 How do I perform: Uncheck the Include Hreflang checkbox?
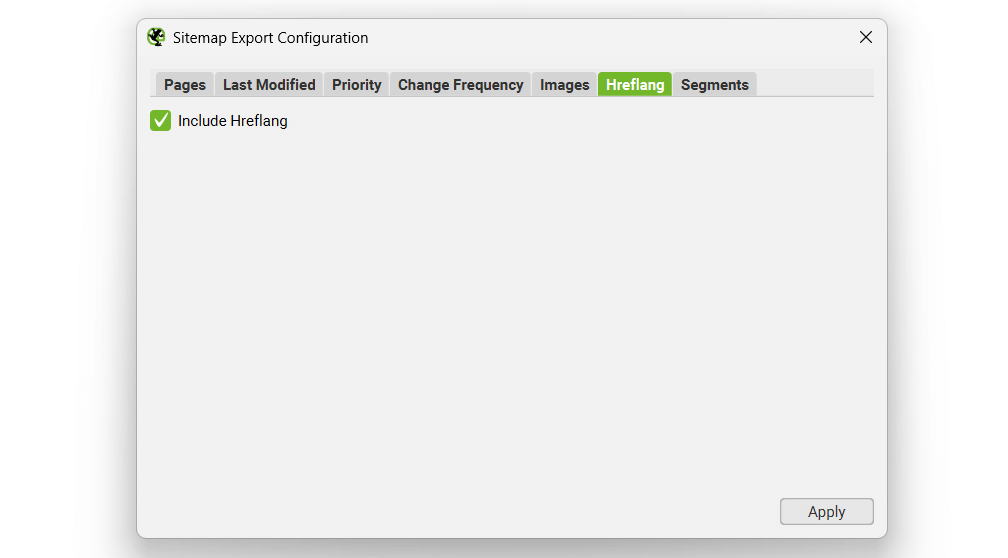tap(161, 121)
